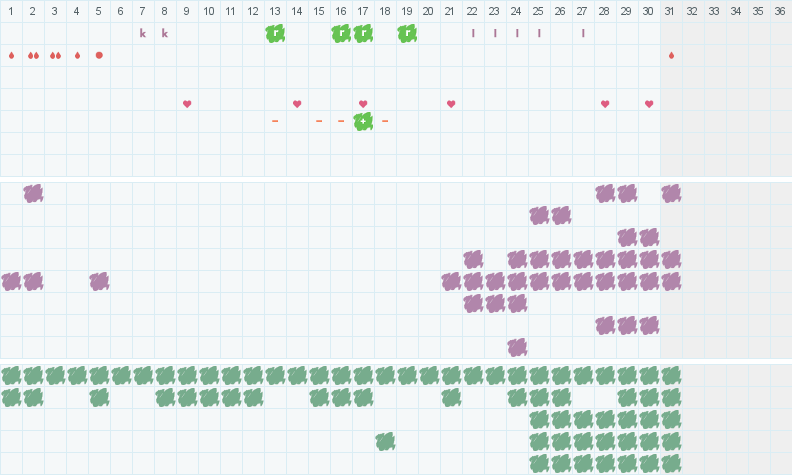The height and width of the screenshot is (475, 792).
Task: Select the purple 'k' mark on day 7
Action: (x=143, y=34)
